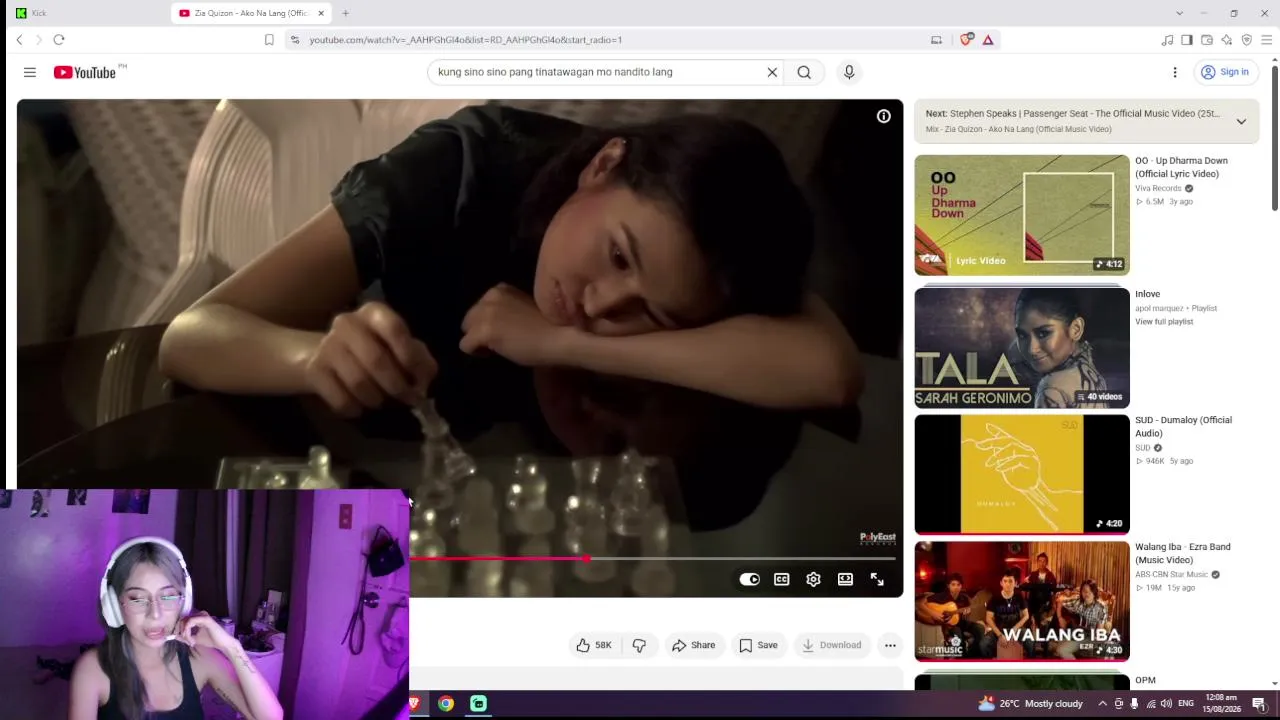
Task: Open the video player settings gear
Action: (x=814, y=579)
